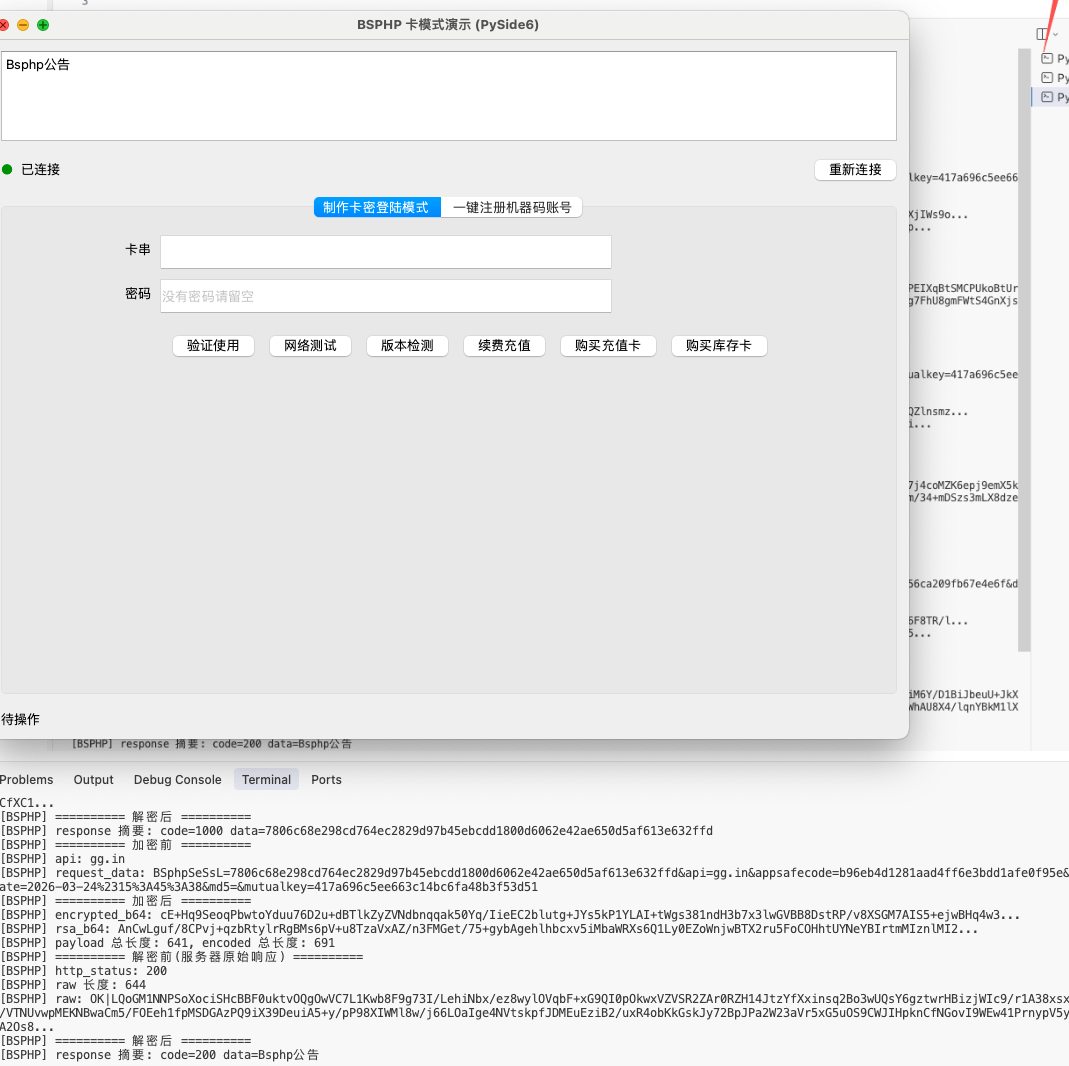Click the 已连接 connection label
Screen dimensions: 1069x1066
tap(40, 170)
